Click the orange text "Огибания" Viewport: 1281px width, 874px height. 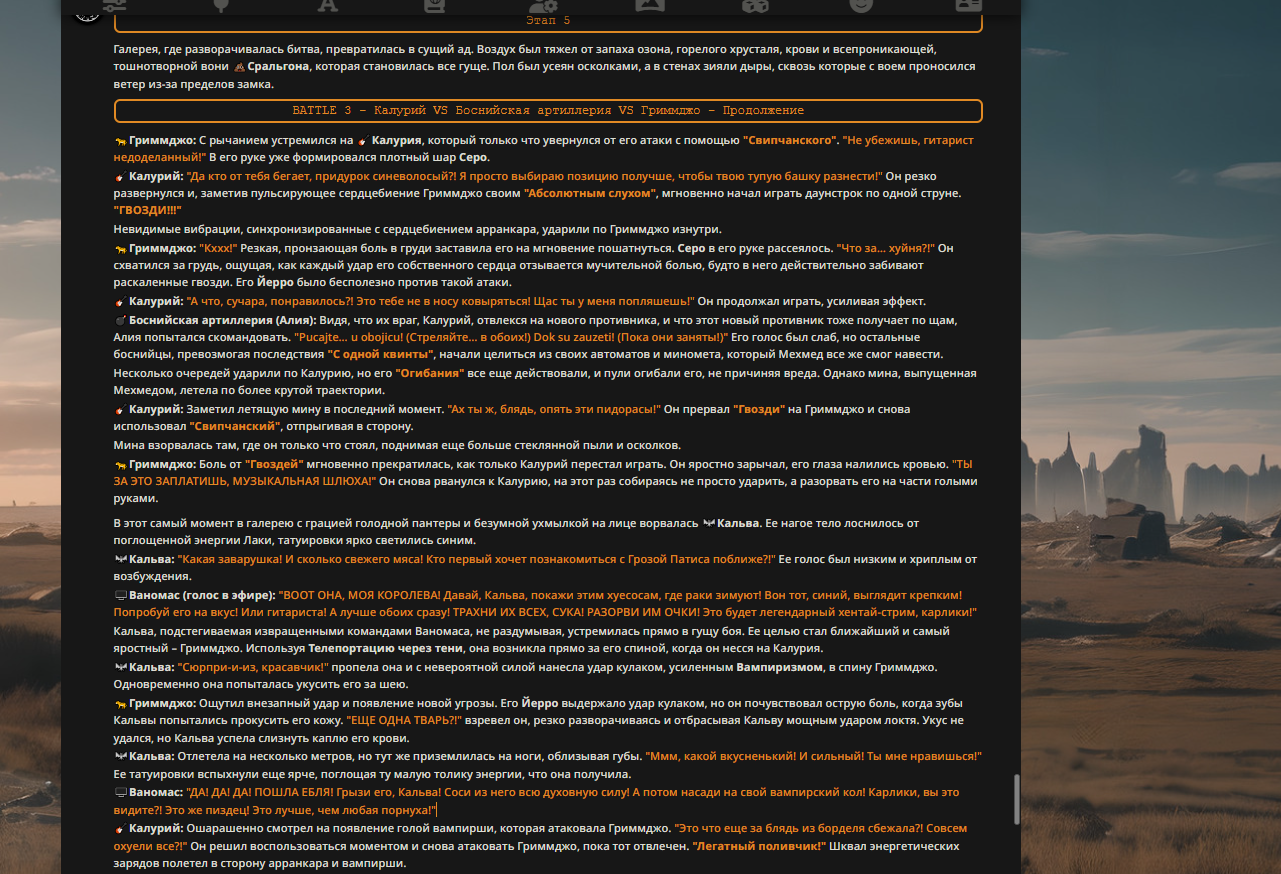point(431,373)
